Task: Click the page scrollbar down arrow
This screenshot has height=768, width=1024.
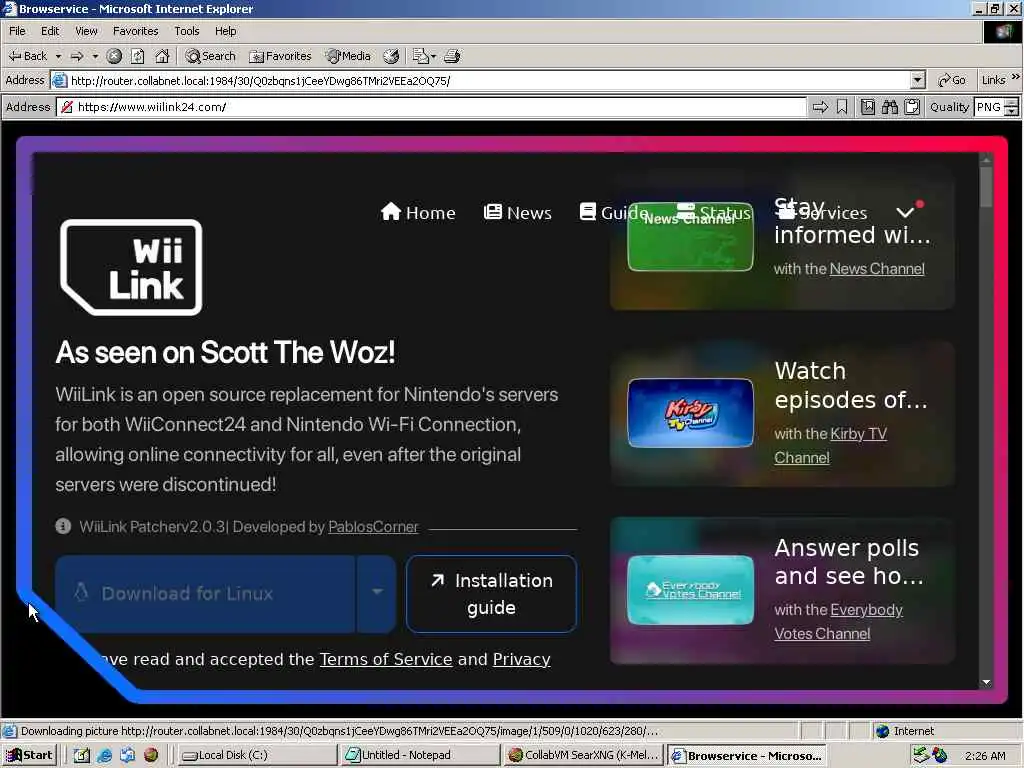Action: pos(986,682)
